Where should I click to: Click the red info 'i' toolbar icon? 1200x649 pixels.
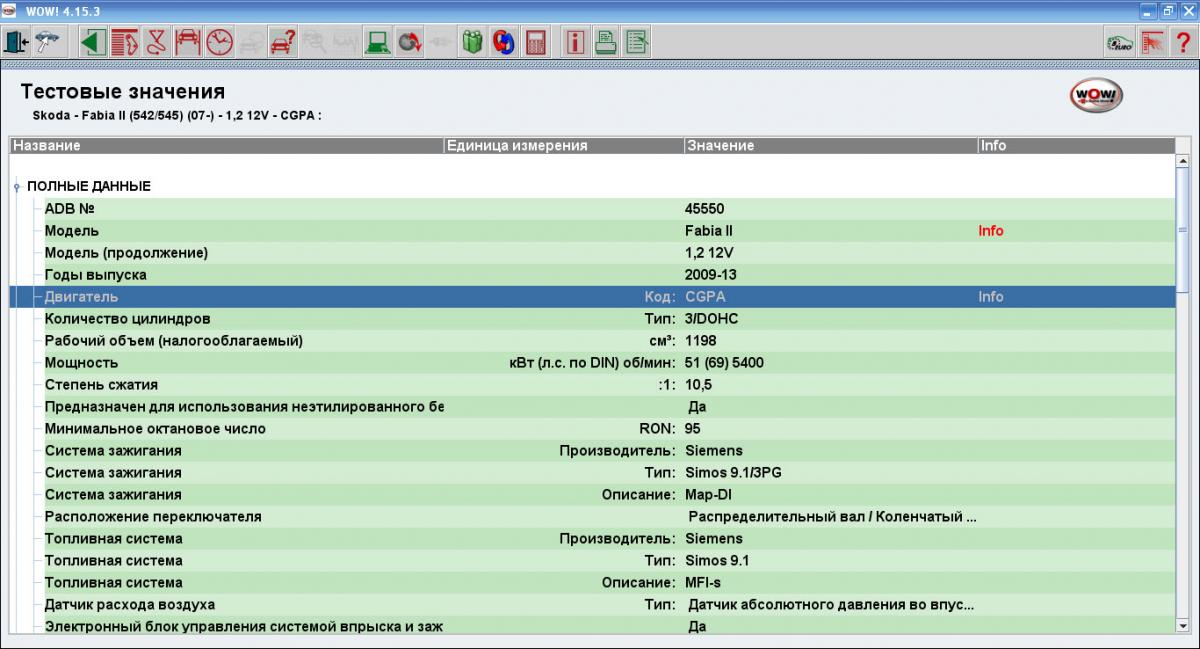coord(575,42)
